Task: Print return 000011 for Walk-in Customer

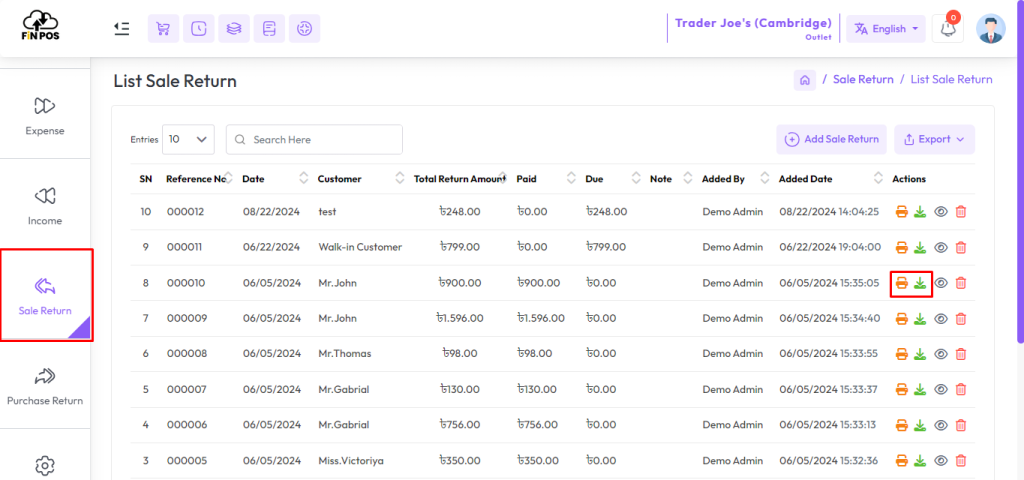Action: (902, 248)
